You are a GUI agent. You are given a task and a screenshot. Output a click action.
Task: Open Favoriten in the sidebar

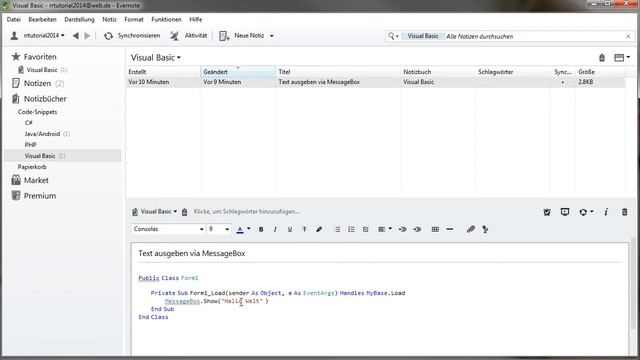tap(34, 57)
